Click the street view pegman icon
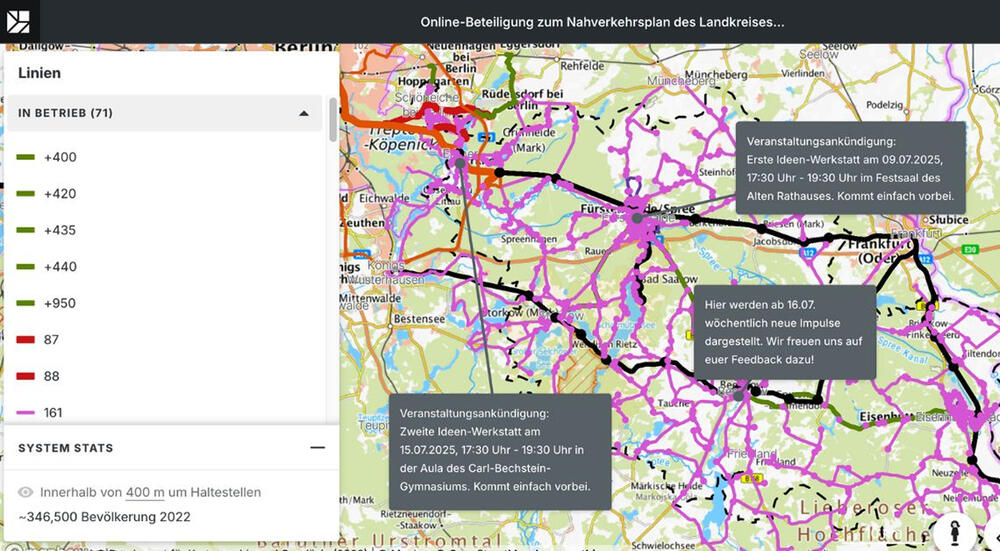Image resolution: width=1000 pixels, height=551 pixels. tap(955, 533)
